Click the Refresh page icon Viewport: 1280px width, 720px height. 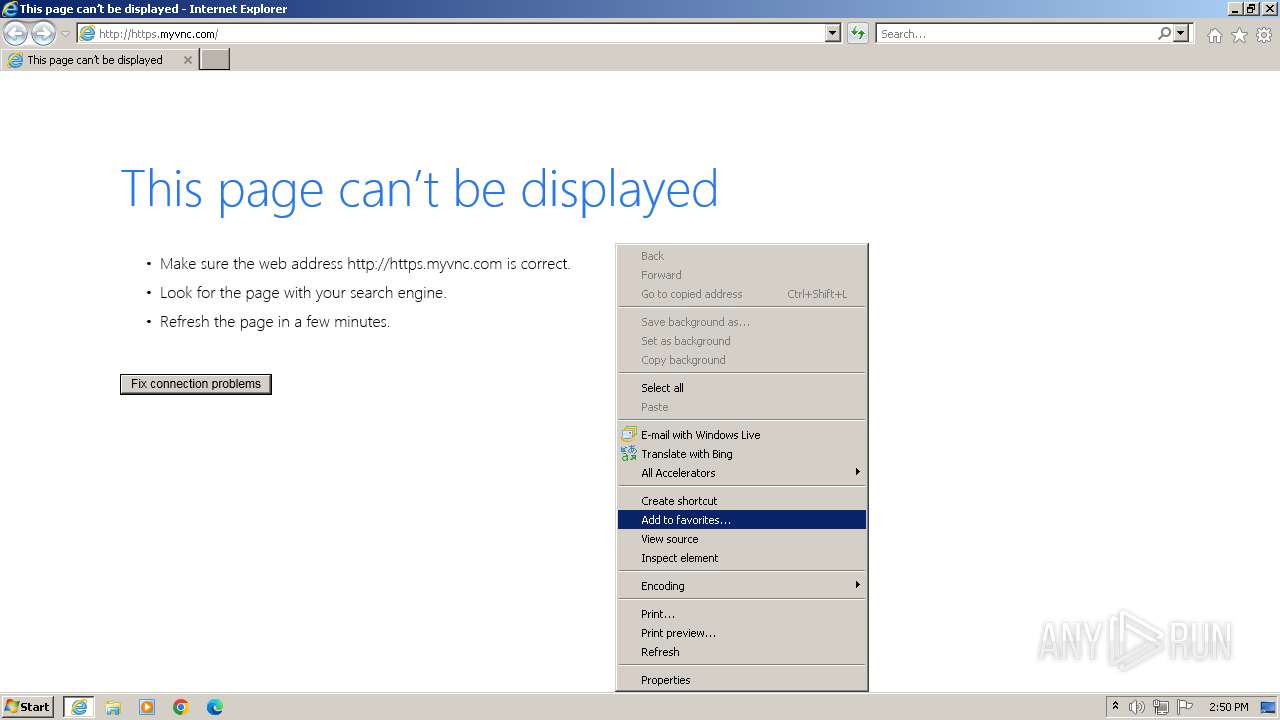(858, 34)
